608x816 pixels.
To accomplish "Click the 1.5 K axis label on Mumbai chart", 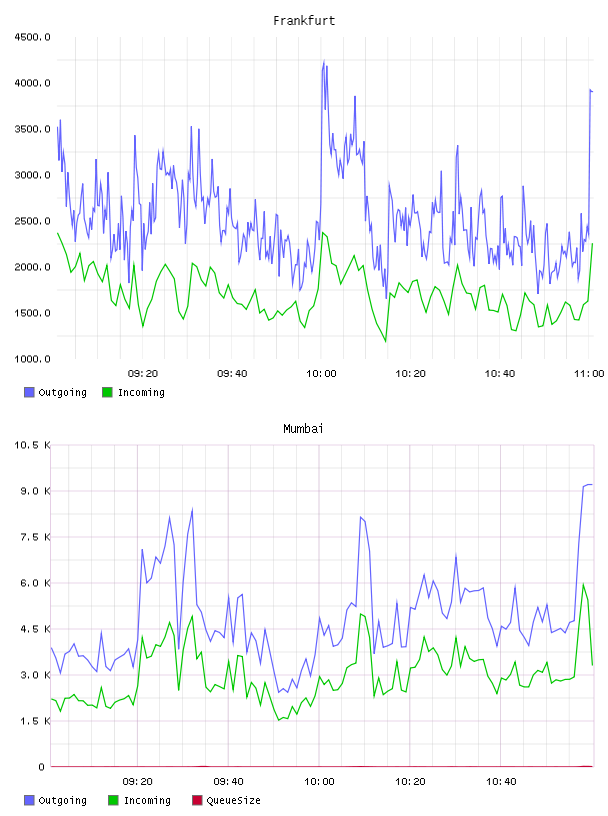I will point(35,721).
